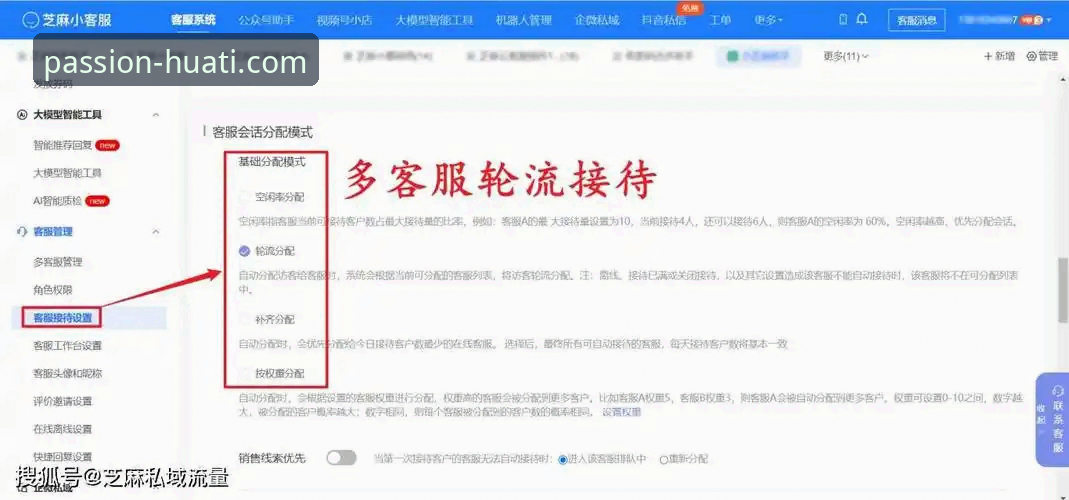The image size is (1069, 500).
Task: Open 企微私域 top tab
Action: pos(597,20)
